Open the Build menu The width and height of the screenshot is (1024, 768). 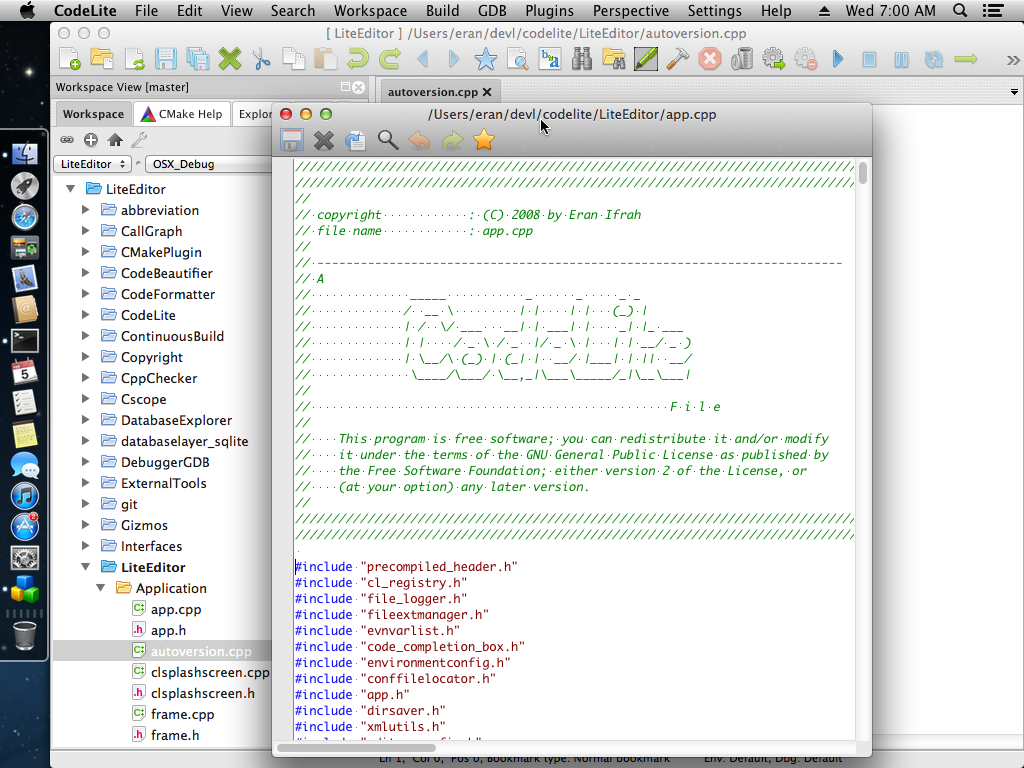(442, 10)
